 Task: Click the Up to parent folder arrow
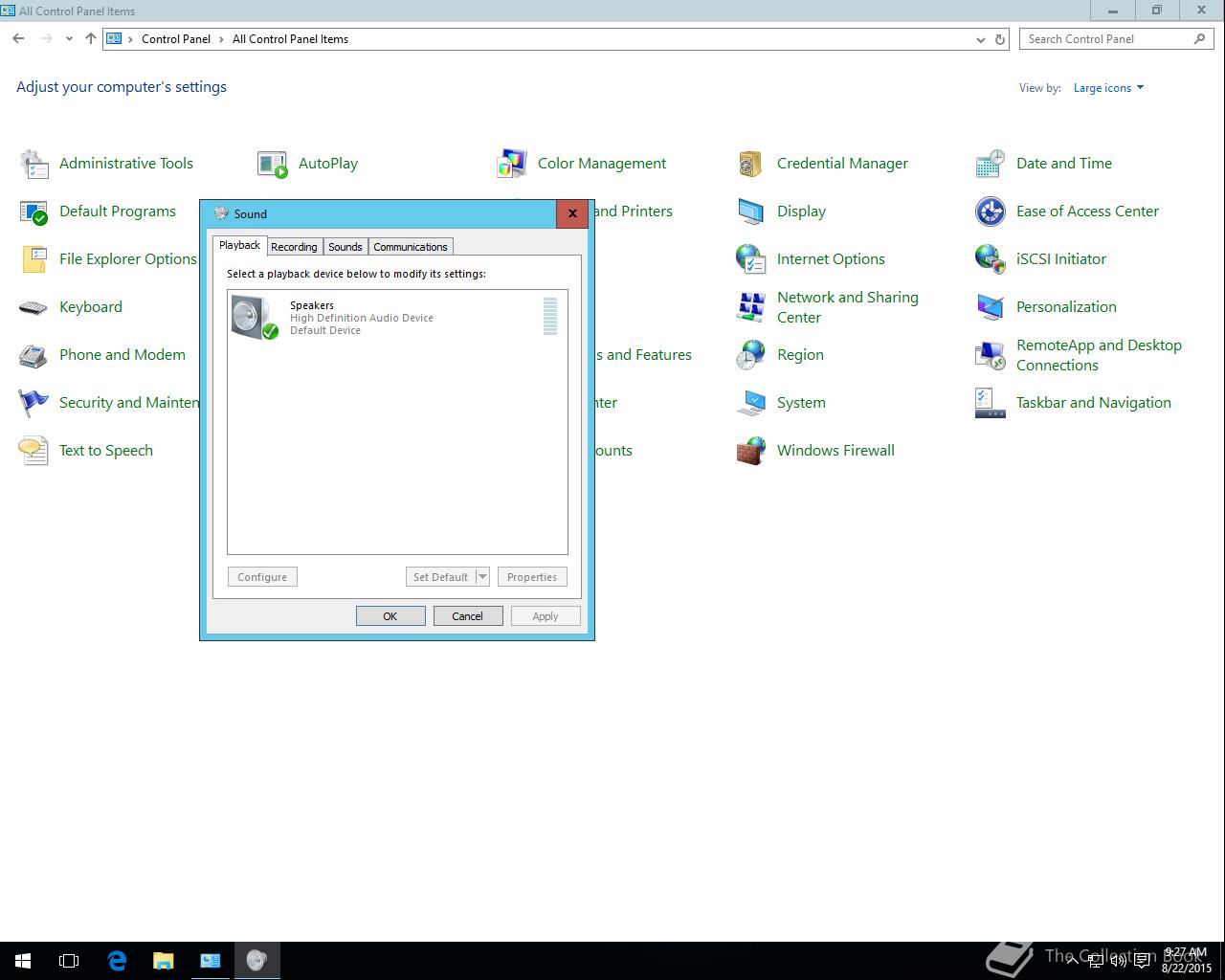(x=90, y=39)
